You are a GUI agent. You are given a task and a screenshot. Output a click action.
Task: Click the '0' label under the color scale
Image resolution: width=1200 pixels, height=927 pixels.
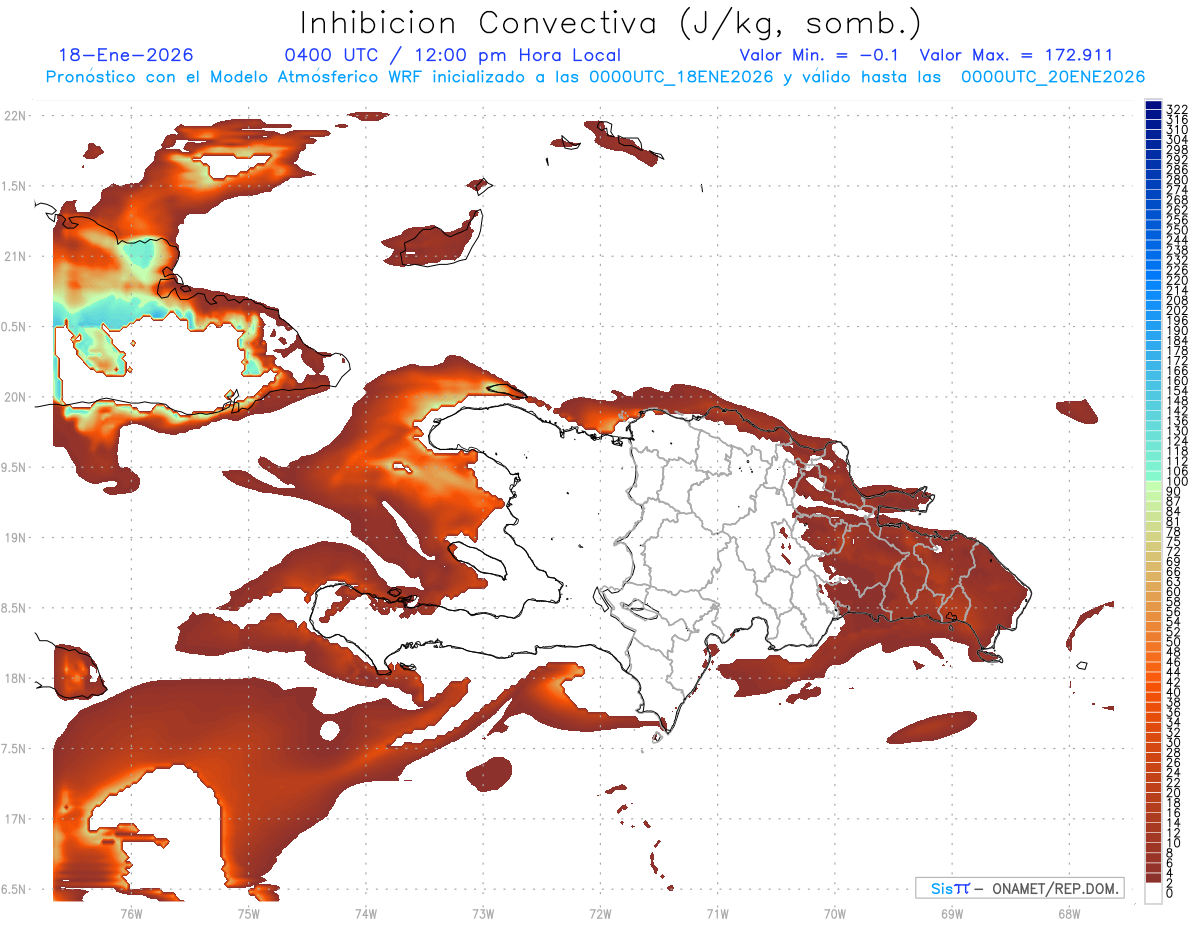pyautogui.click(x=1170, y=893)
